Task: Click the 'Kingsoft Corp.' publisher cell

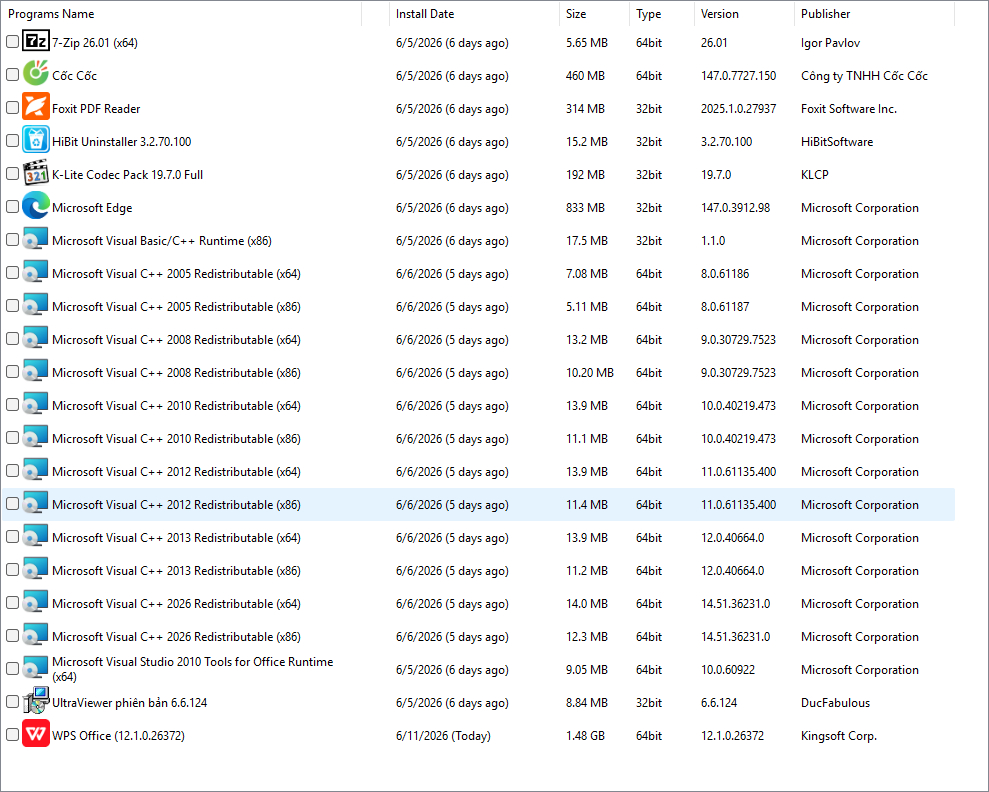Action: point(838,735)
